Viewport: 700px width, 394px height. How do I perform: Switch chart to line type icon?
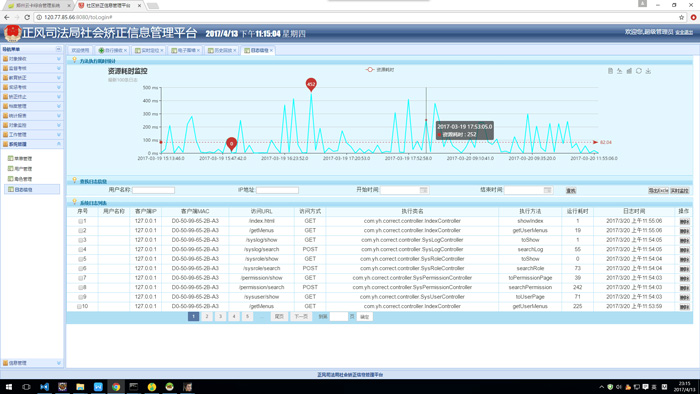tap(620, 71)
